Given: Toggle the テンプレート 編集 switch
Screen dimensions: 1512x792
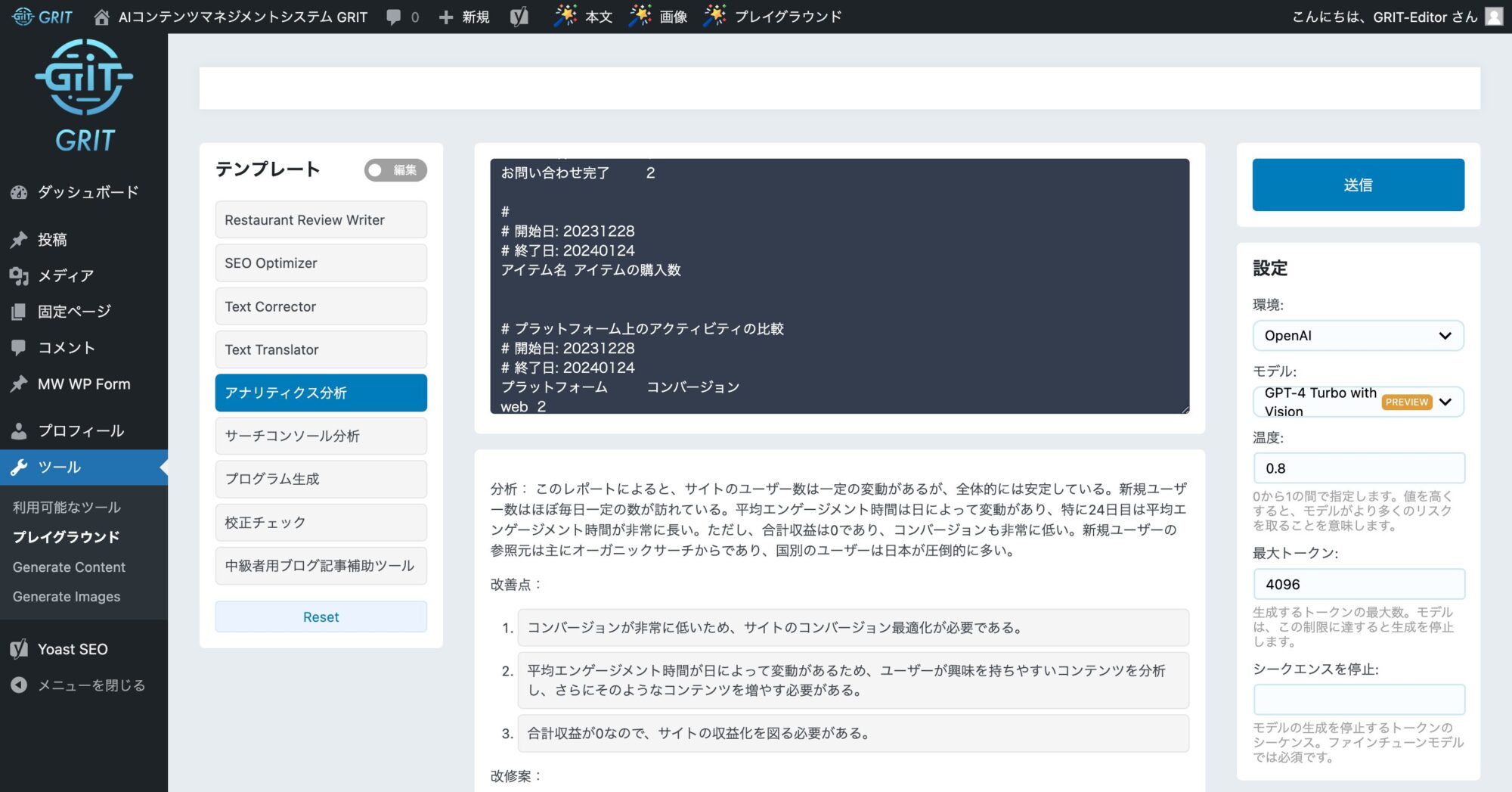Looking at the screenshot, I should tap(395, 170).
